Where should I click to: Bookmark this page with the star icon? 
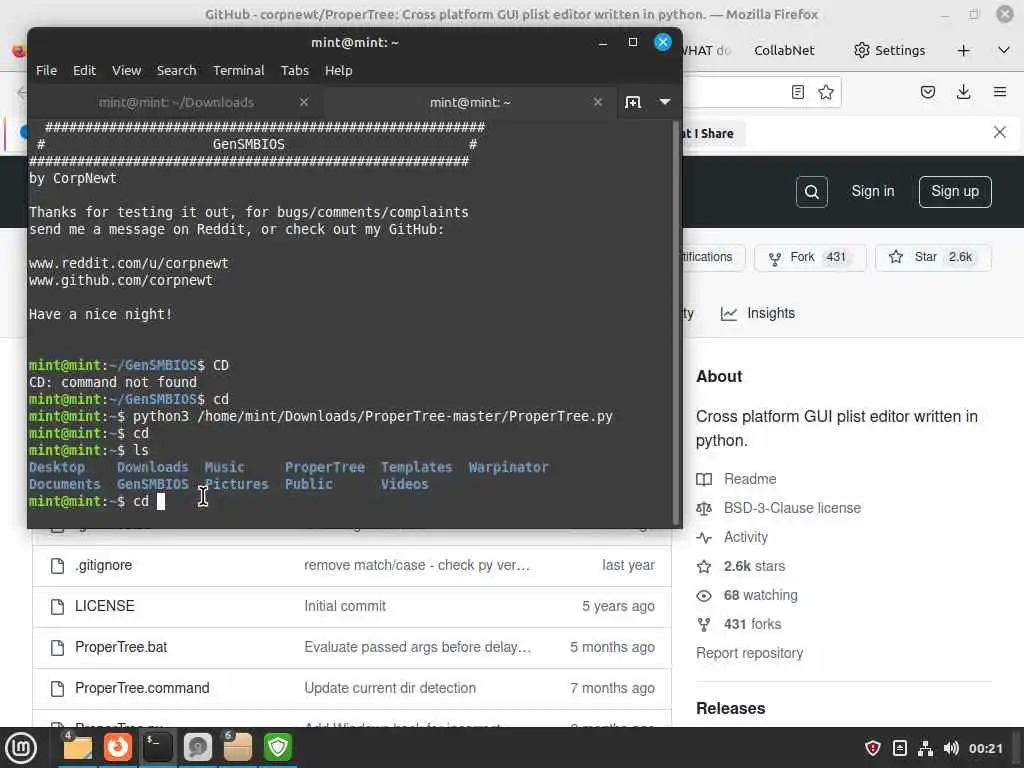click(825, 92)
